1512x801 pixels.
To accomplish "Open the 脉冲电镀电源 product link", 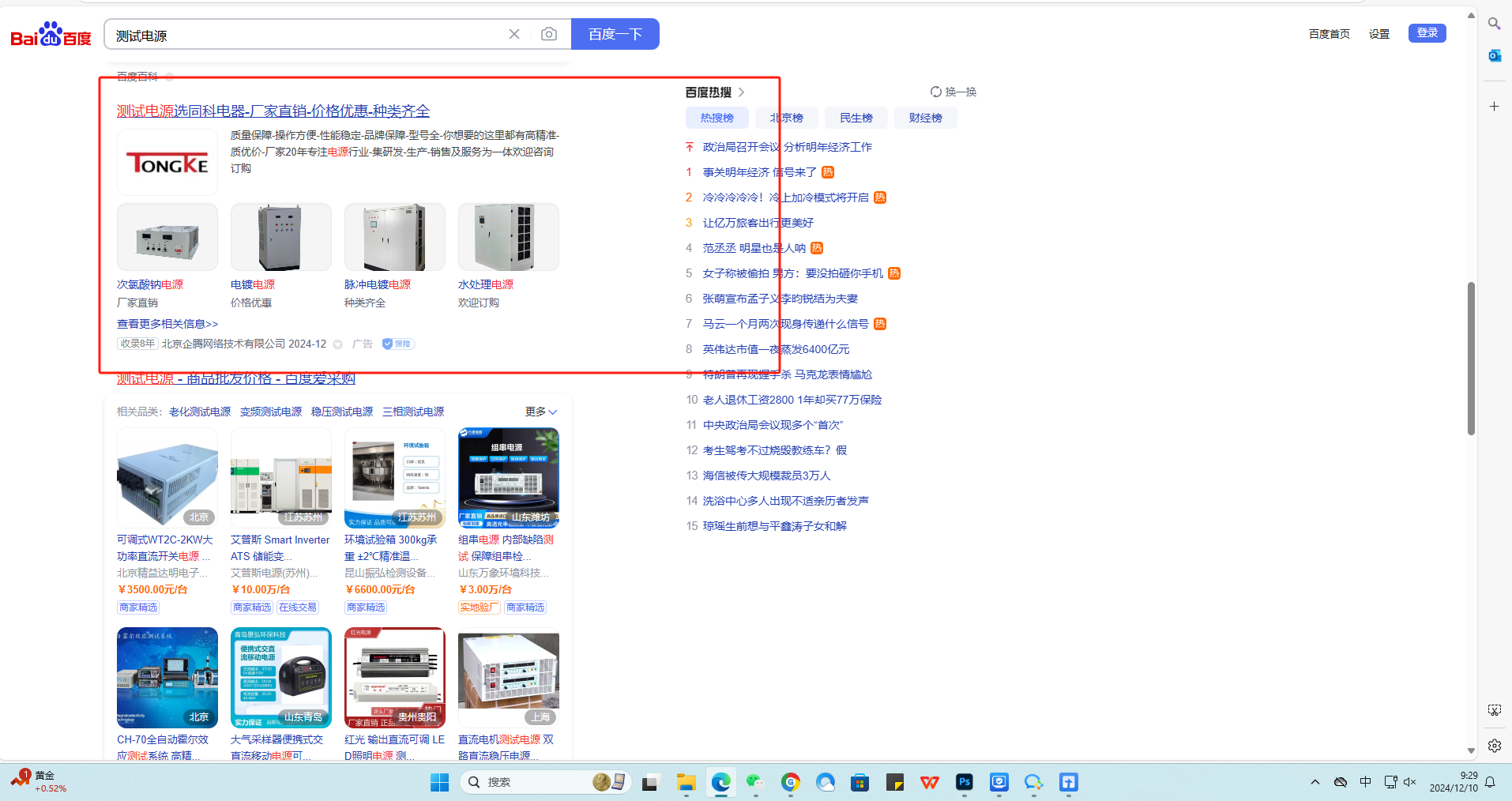I will 378,284.
